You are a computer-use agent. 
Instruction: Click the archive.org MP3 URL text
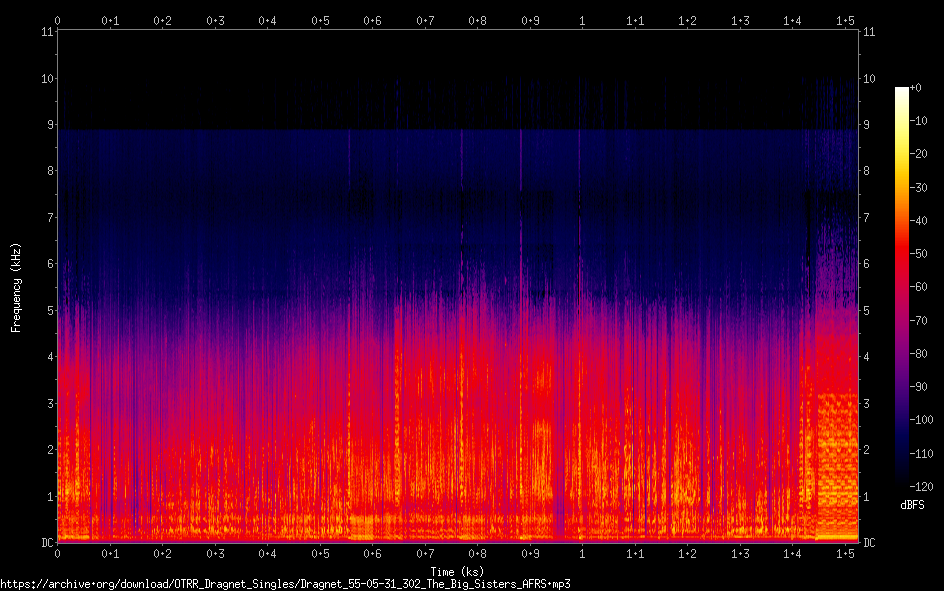(x=292, y=583)
